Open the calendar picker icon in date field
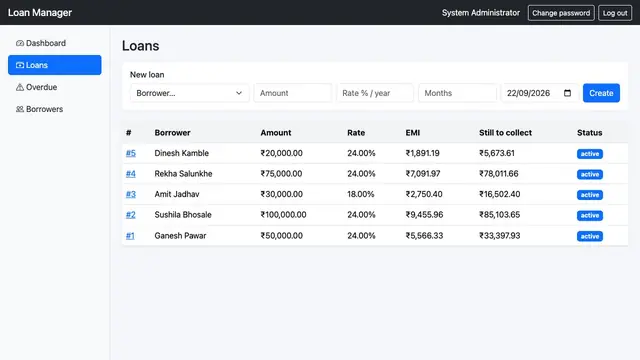The image size is (640, 360). point(567,93)
